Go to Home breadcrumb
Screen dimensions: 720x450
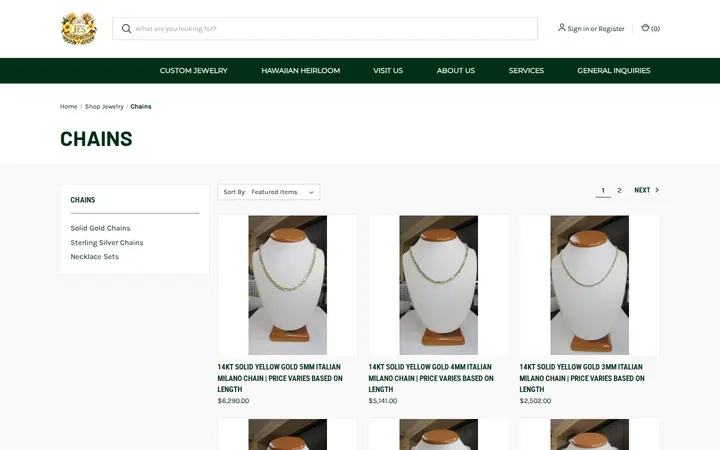(x=68, y=107)
